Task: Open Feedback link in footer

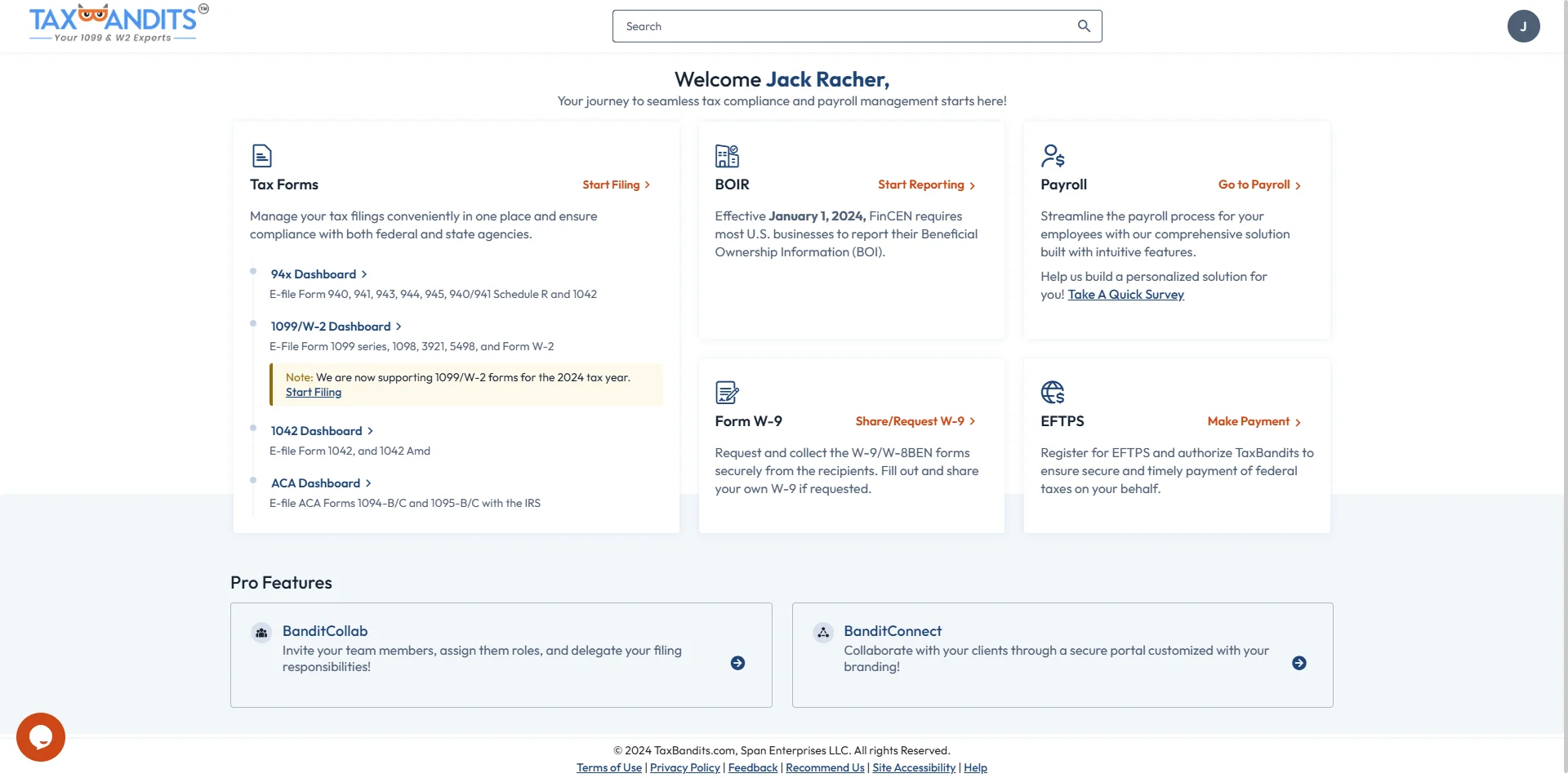Action: pos(753,767)
